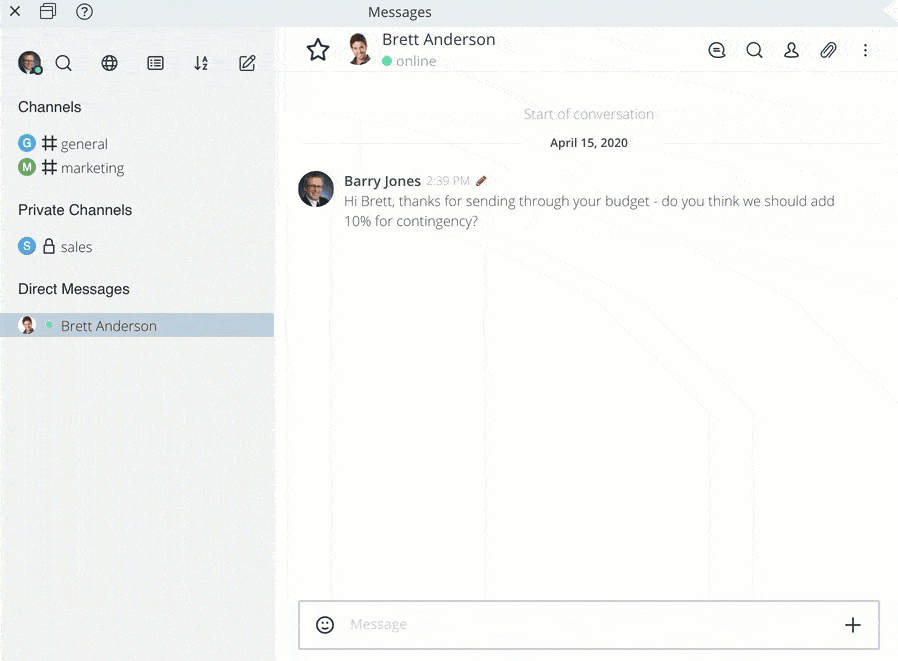Click inside the Message input field
898x661 pixels.
tap(500, 624)
